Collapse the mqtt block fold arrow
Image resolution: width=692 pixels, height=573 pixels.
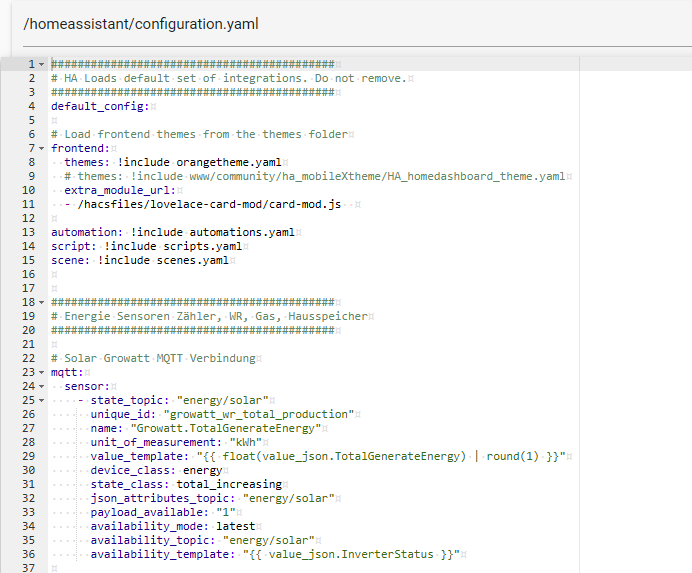[41, 373]
